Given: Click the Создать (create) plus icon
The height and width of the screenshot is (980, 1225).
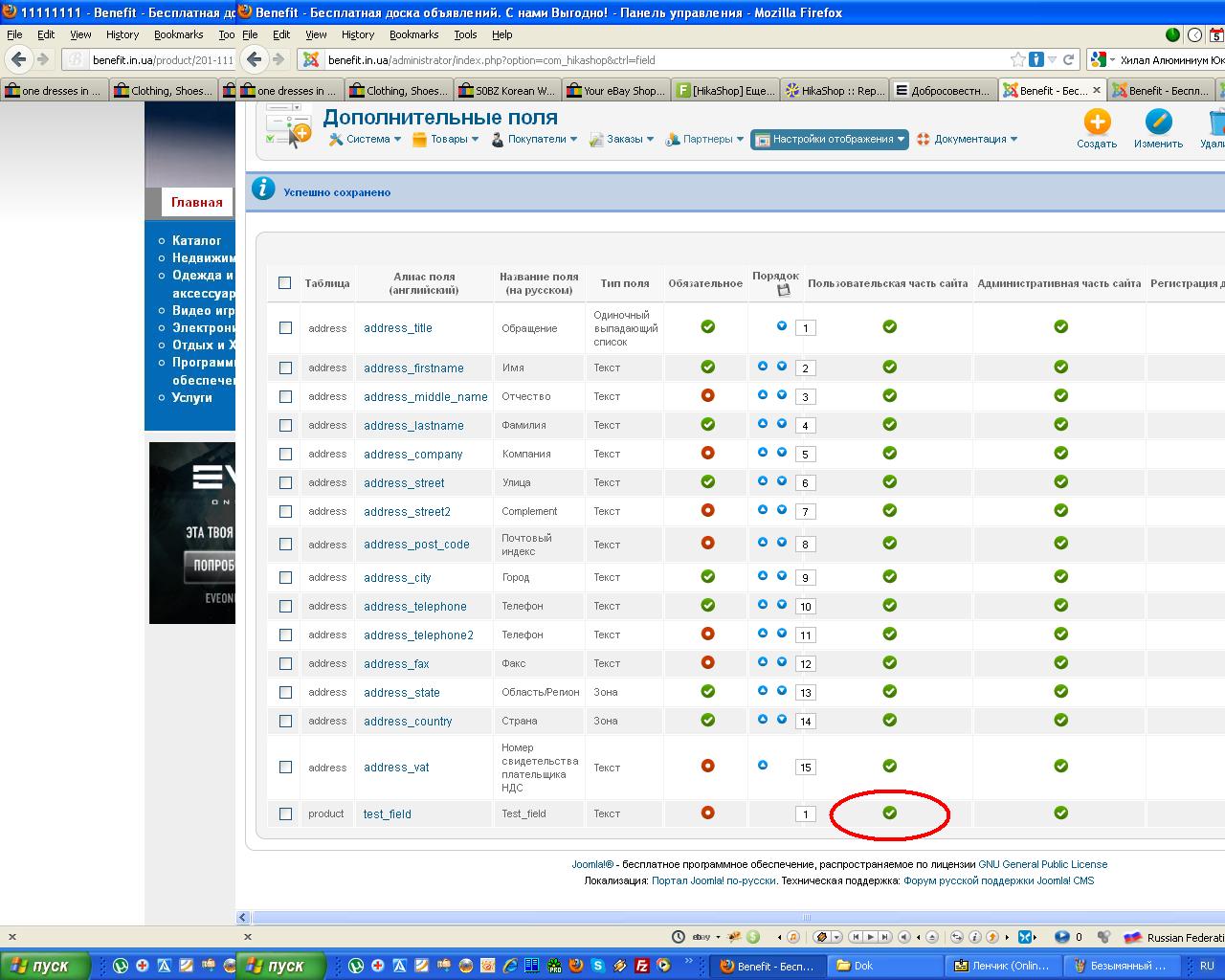Looking at the screenshot, I should pos(1097,122).
